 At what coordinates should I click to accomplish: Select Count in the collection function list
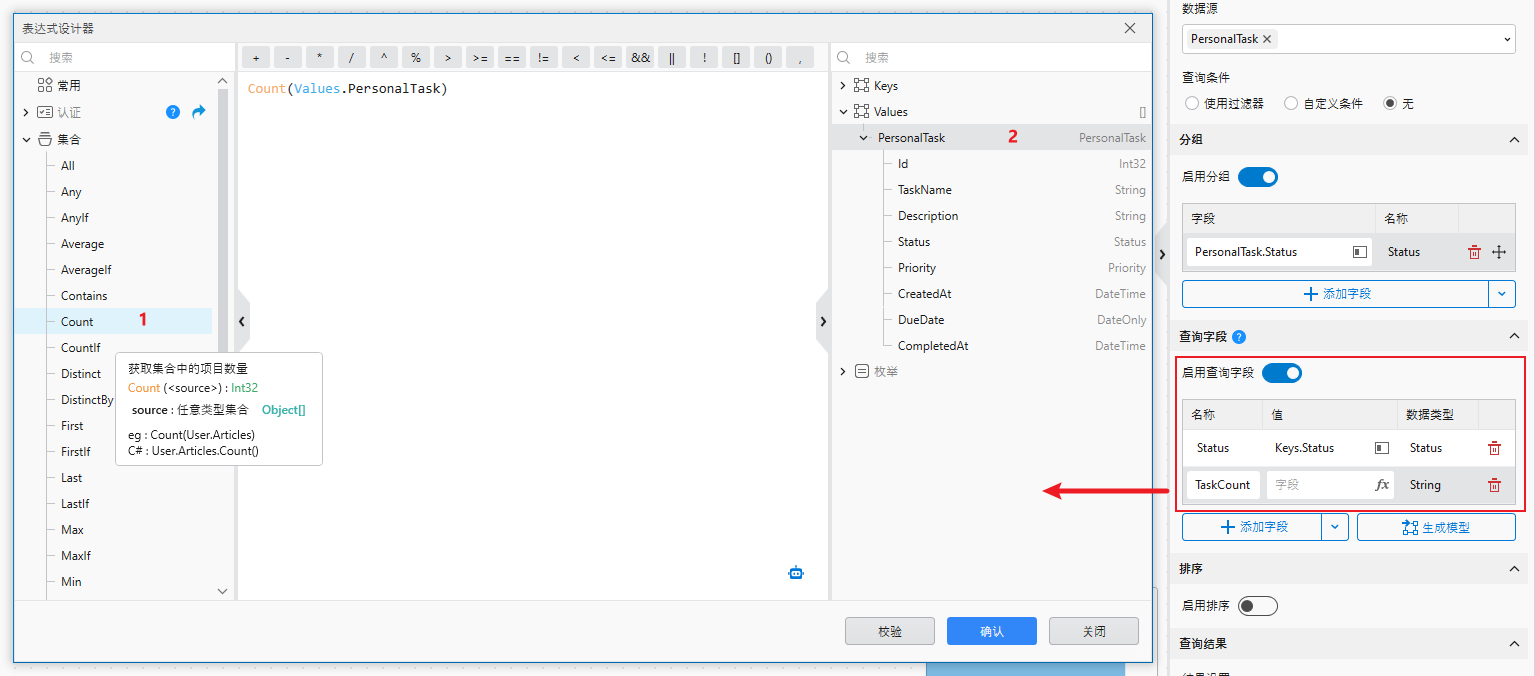(x=77, y=321)
